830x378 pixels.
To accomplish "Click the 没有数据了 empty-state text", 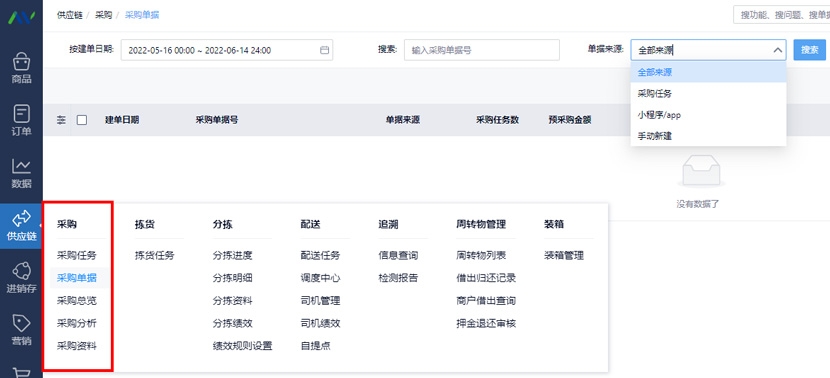I will [x=698, y=204].
